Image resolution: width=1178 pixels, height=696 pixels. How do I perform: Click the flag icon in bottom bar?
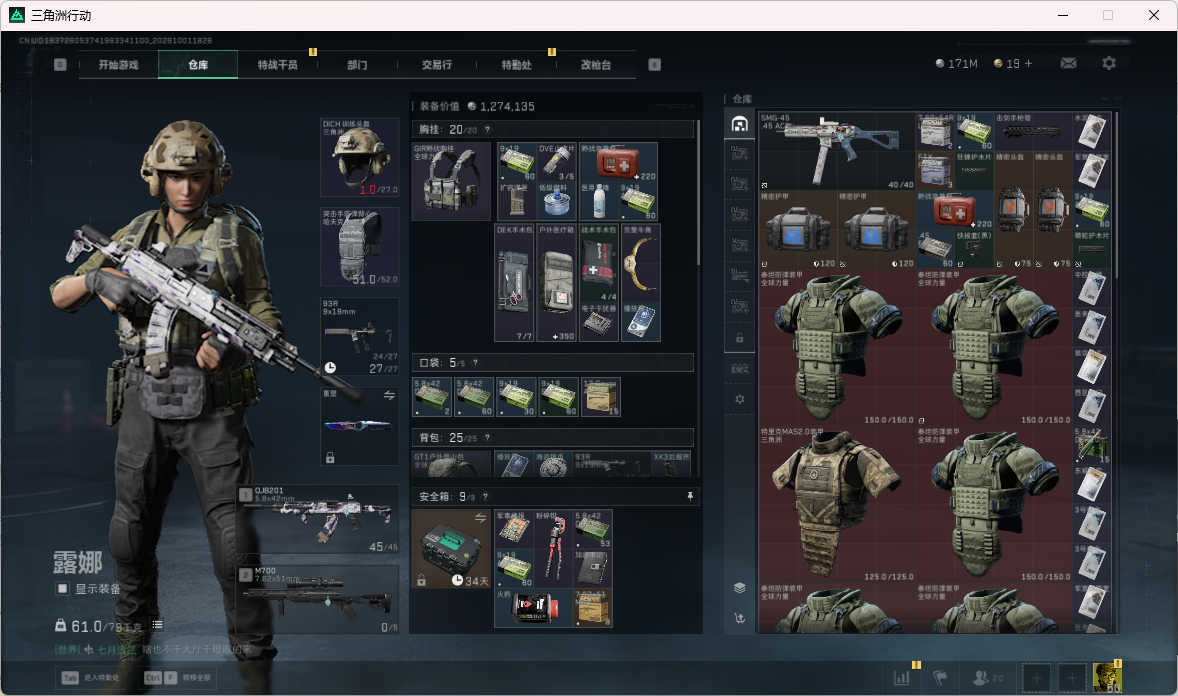coord(940,678)
